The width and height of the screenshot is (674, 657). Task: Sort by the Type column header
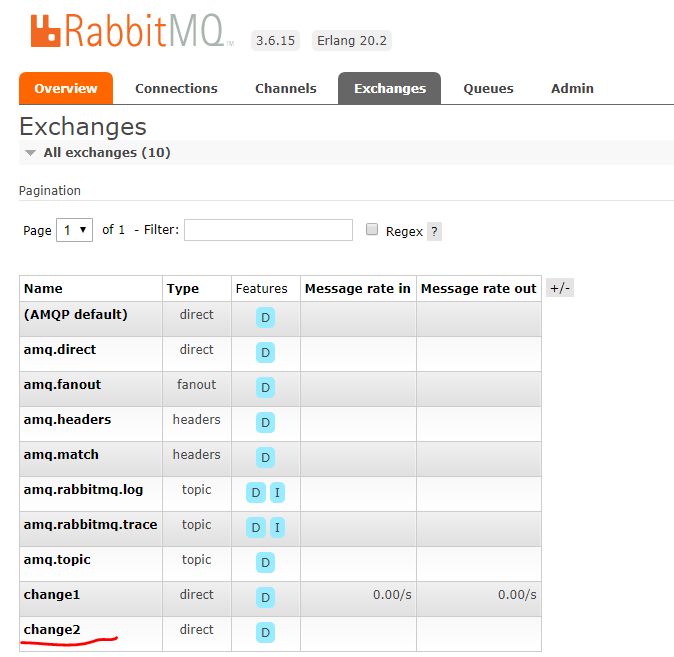tap(183, 289)
